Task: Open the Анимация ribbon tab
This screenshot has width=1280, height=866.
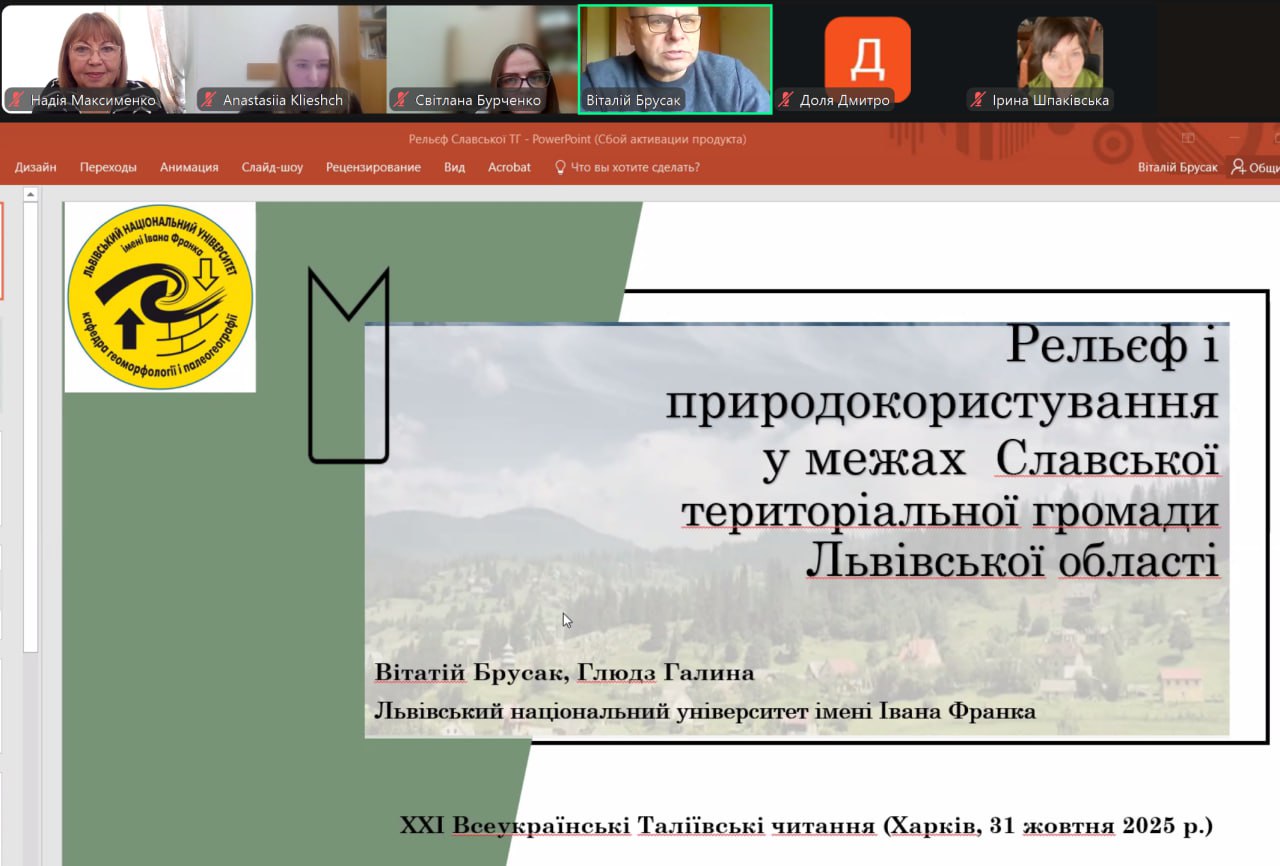Action: (189, 167)
